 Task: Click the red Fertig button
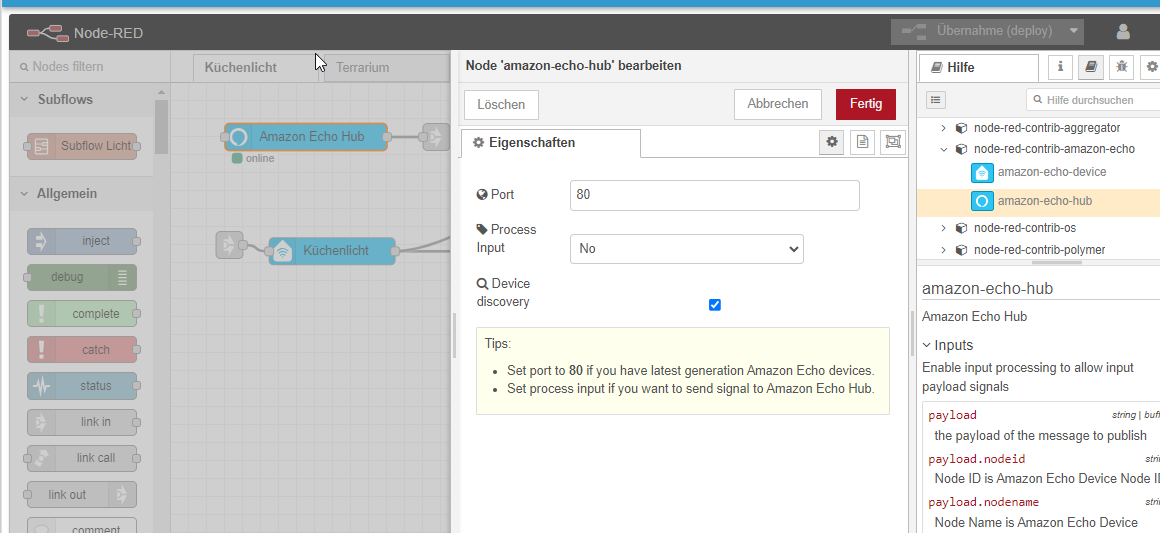[866, 104]
